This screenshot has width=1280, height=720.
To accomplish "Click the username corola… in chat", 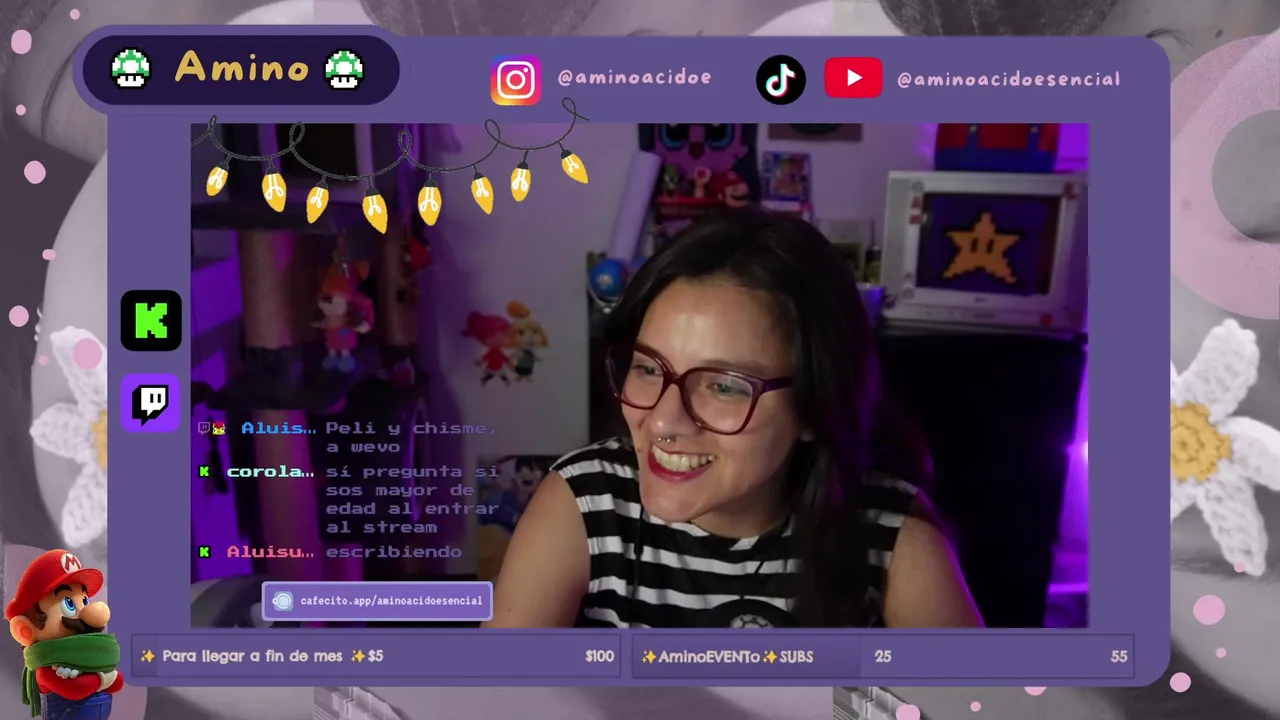I will (x=270, y=472).
